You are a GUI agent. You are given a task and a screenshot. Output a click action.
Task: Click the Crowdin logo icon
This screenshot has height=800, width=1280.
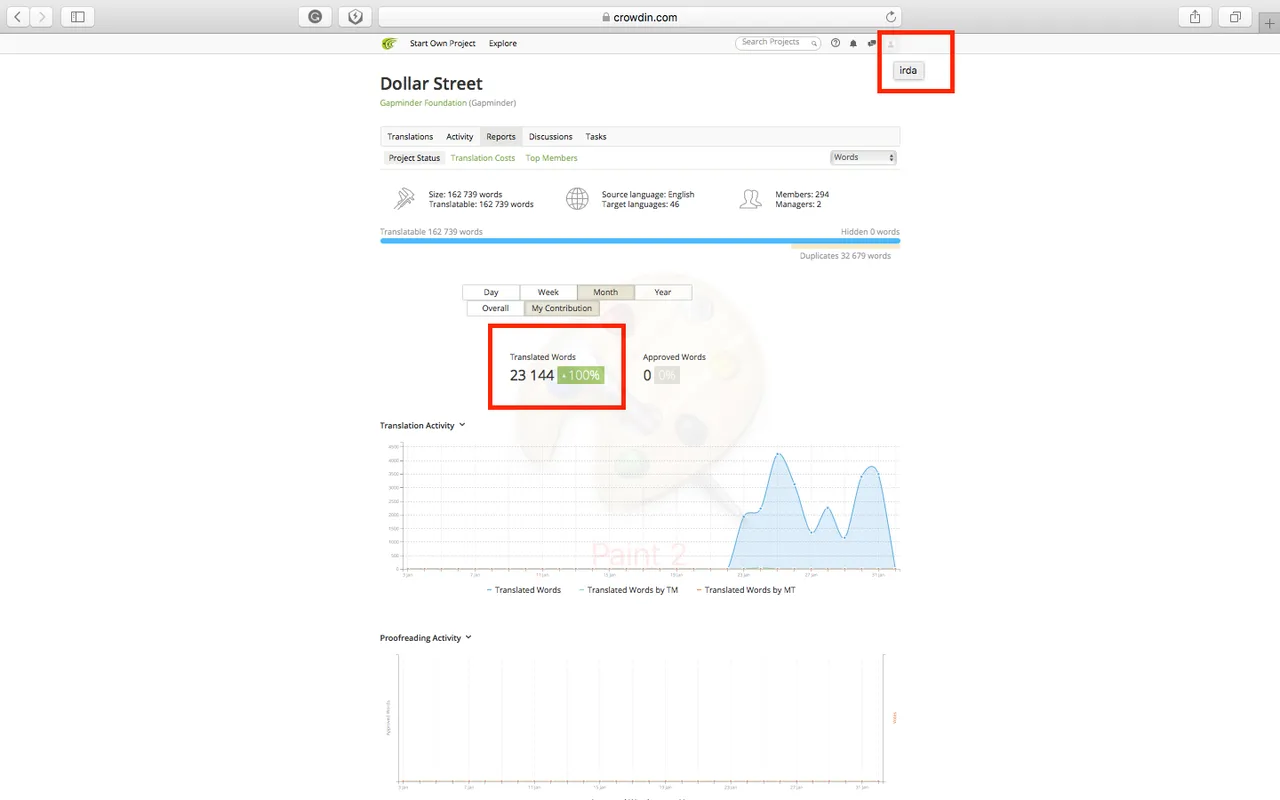389,43
